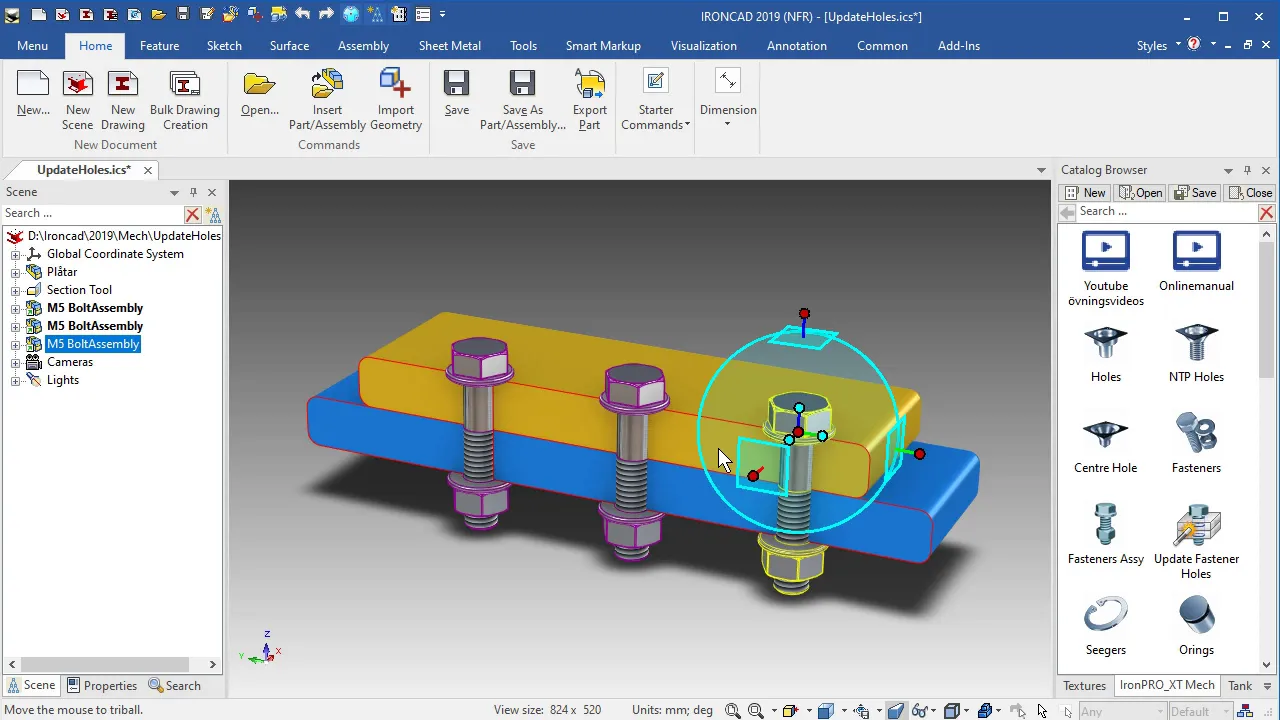This screenshot has width=1280, height=720.
Task: Open the Menu button
Action: [32, 46]
